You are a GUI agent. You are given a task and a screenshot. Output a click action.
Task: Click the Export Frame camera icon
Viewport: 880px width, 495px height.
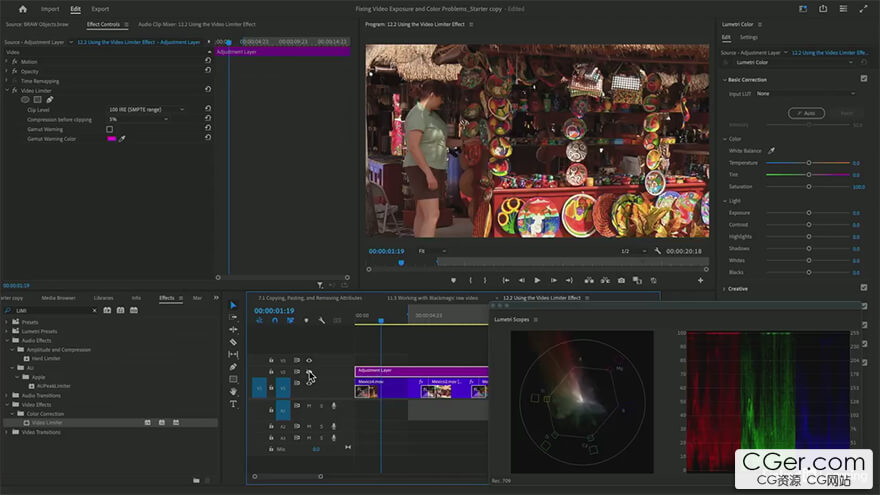pyautogui.click(x=621, y=280)
